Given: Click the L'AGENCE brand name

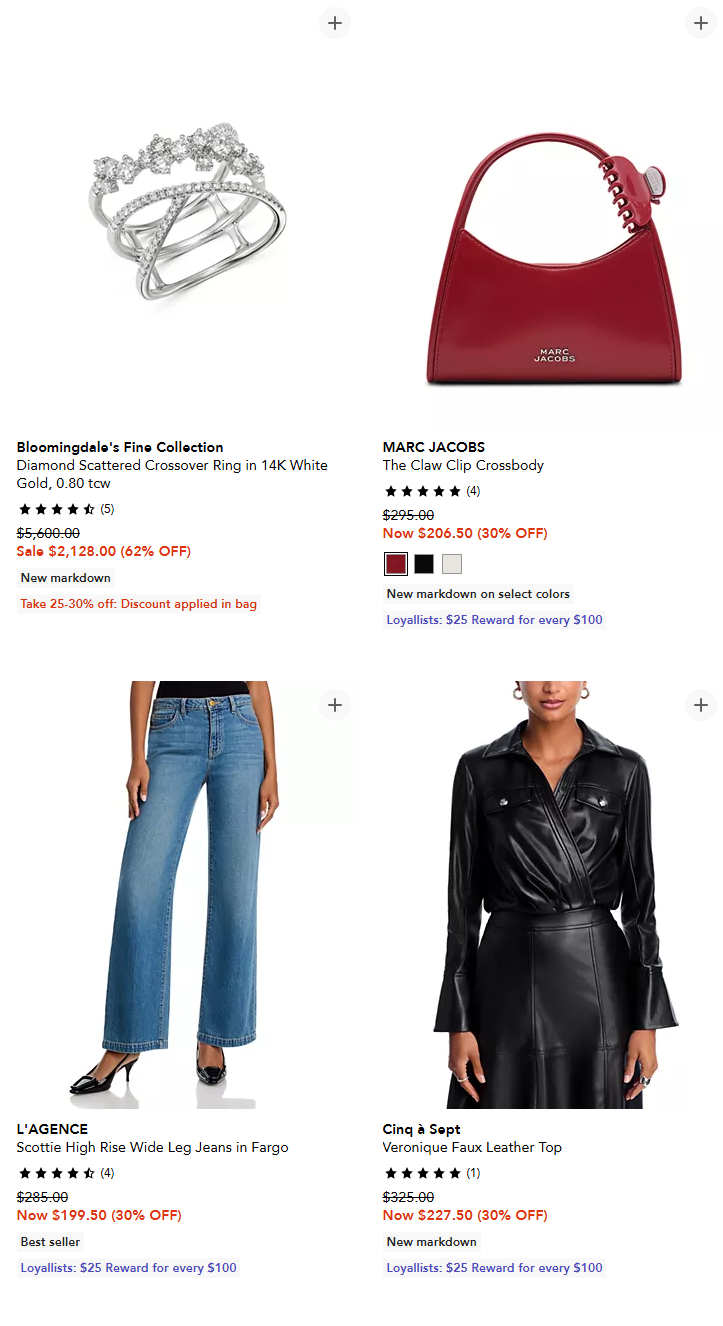Looking at the screenshot, I should (x=52, y=1129).
